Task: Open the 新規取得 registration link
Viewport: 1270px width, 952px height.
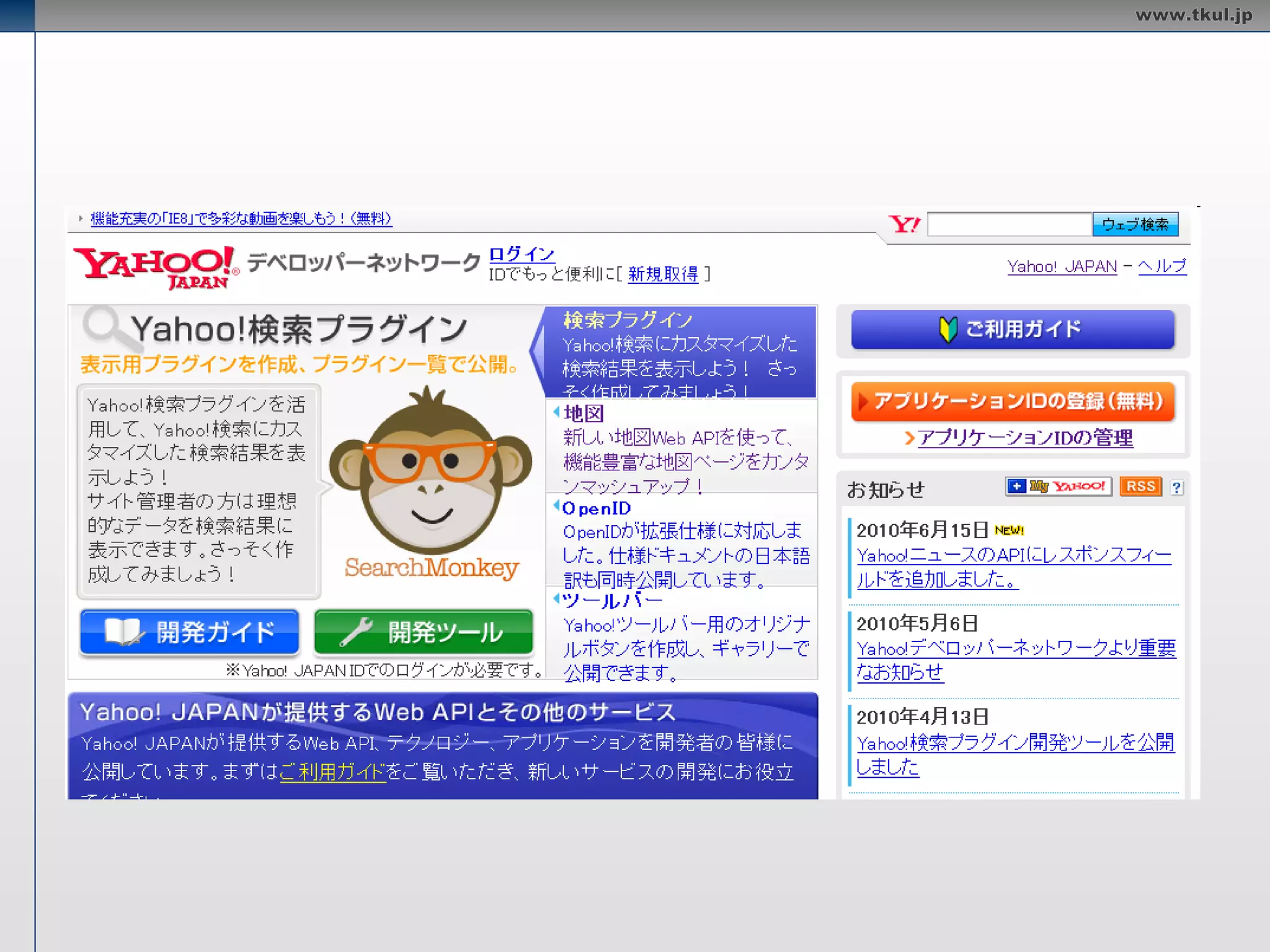Action: point(663,274)
